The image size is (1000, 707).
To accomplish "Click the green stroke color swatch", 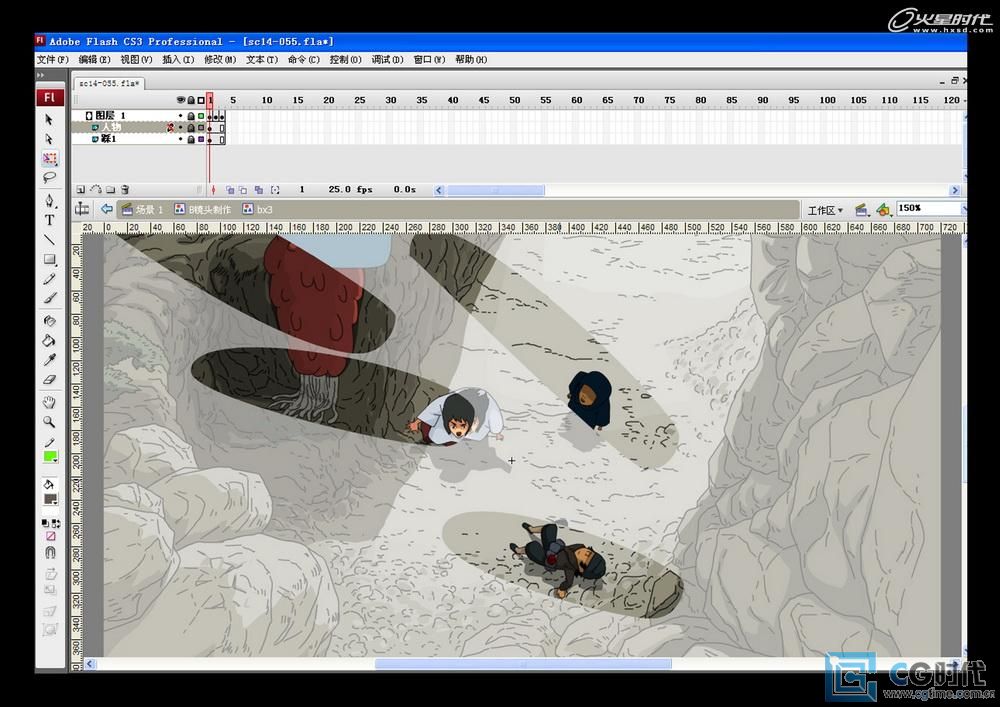I will pyautogui.click(x=50, y=456).
